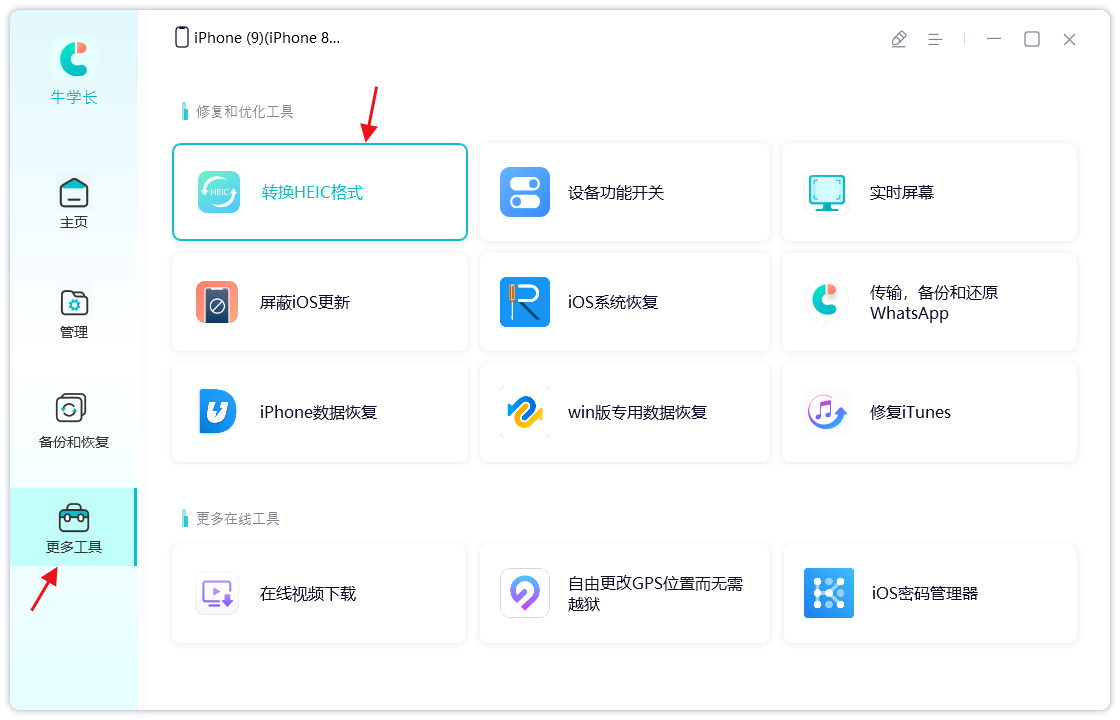Click the 屏蔽iOS更新 icon
The image size is (1120, 720).
217,302
